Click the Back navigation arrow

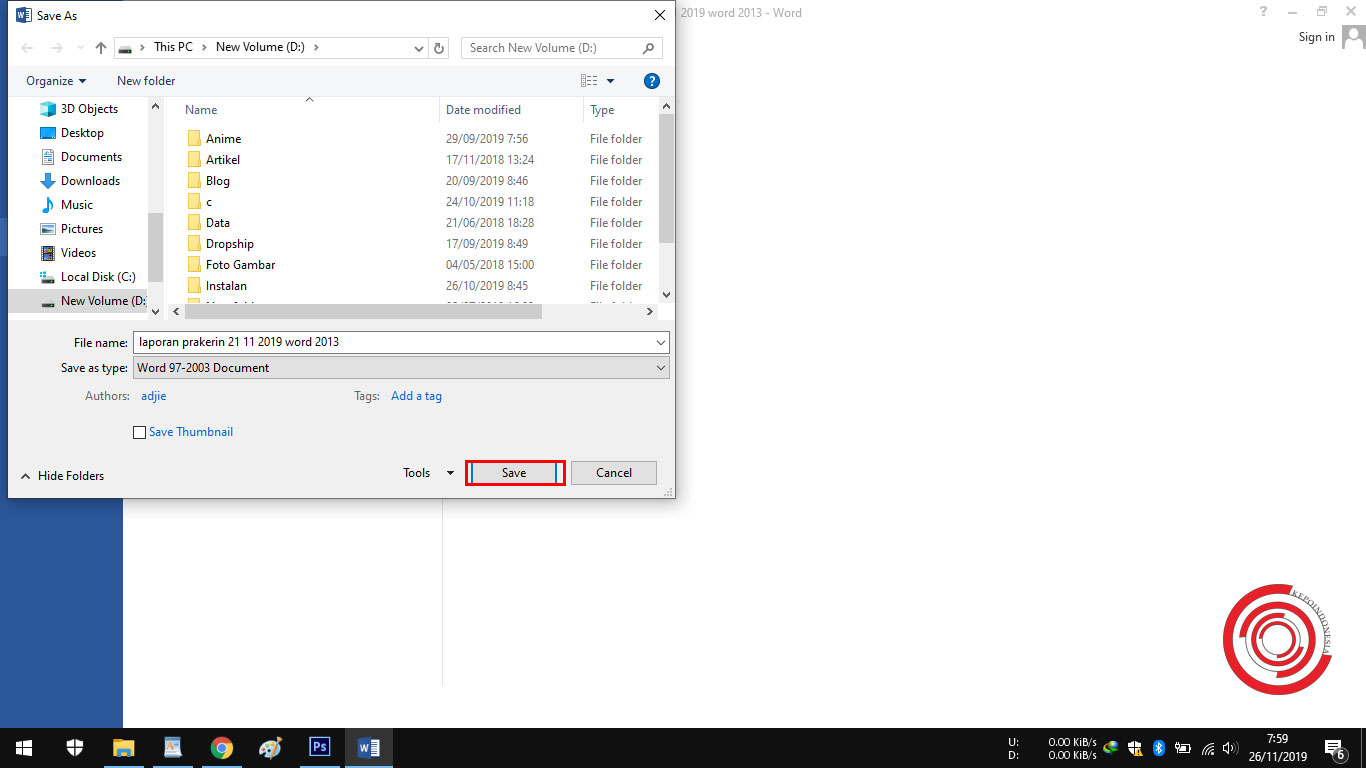point(26,47)
